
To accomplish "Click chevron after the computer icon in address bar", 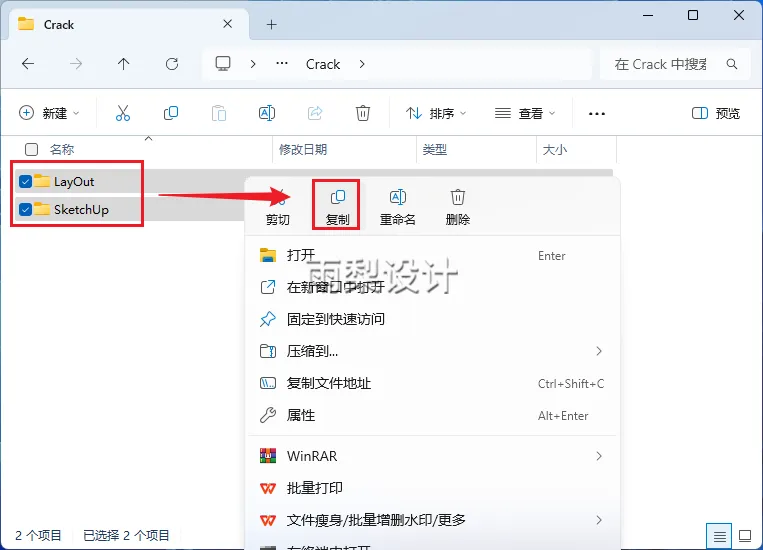I will tap(253, 64).
